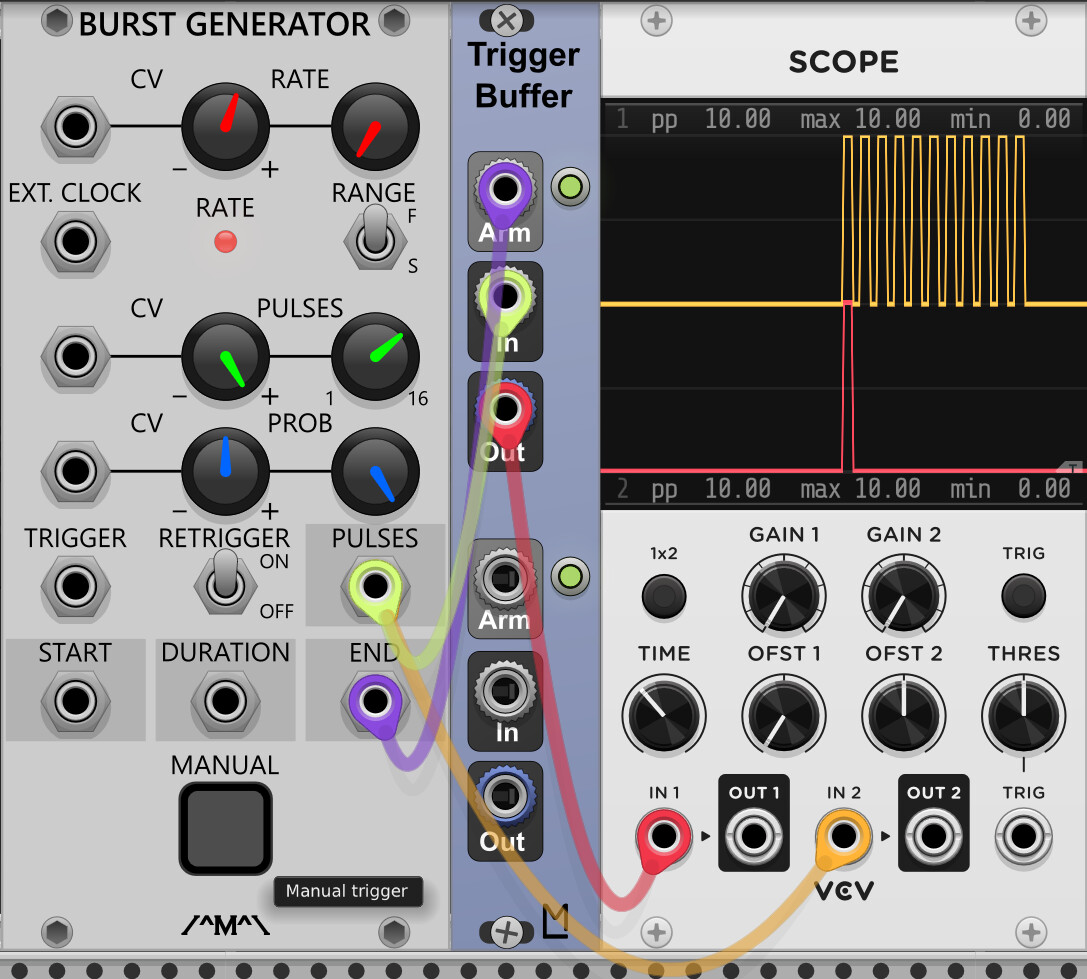Click the OFST 2 knob on Scope
This screenshot has height=979, width=1087.
pos(903,716)
